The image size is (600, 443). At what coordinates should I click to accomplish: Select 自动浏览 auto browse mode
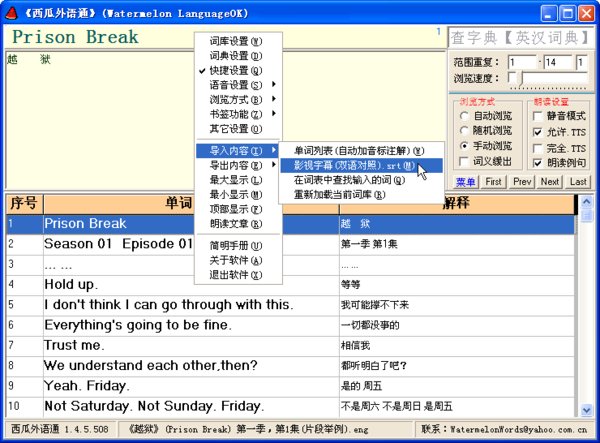click(465, 117)
